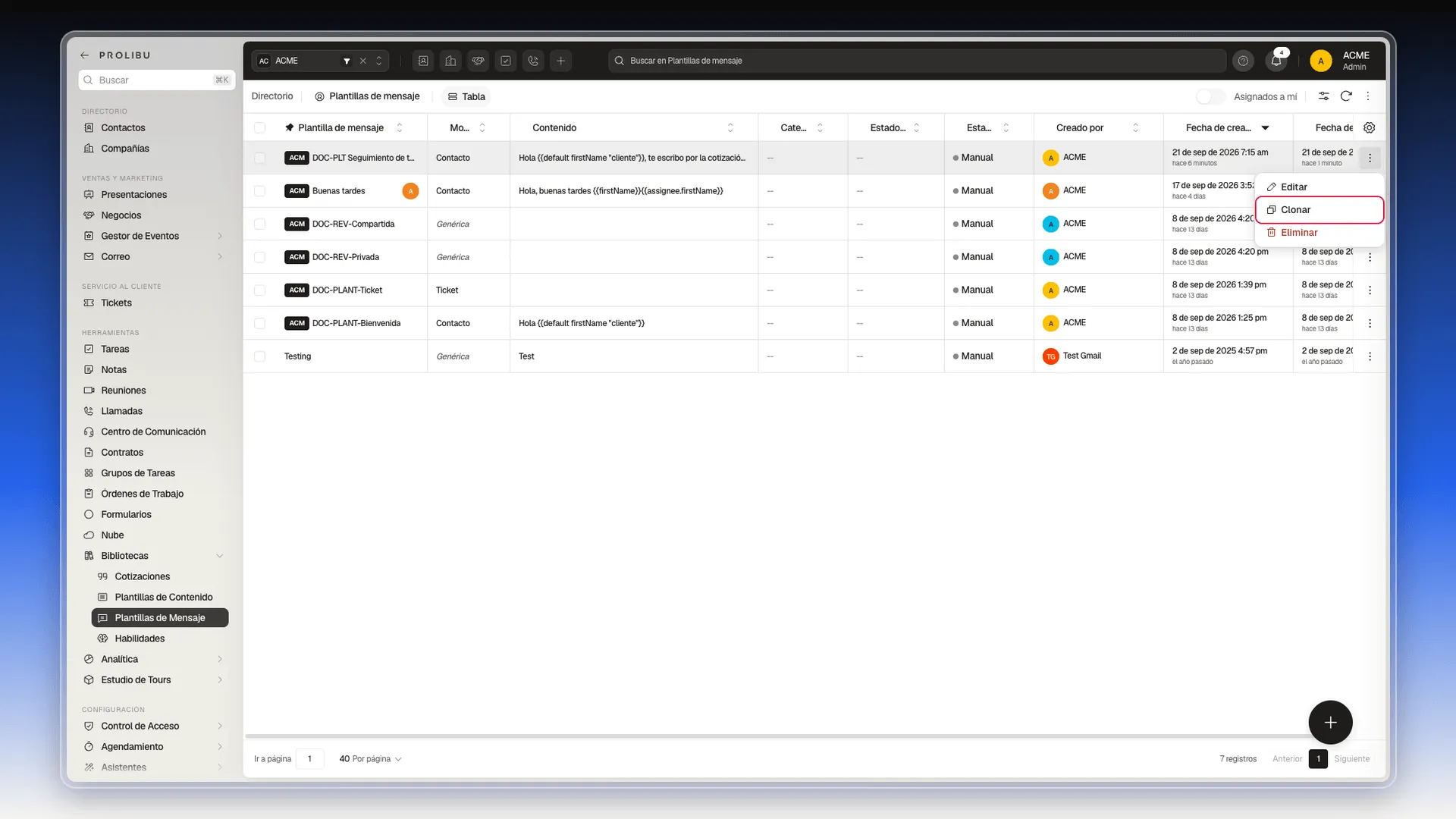Screen dimensions: 1456x819
Task: Open the 40 Por página dropdown
Action: 370,758
